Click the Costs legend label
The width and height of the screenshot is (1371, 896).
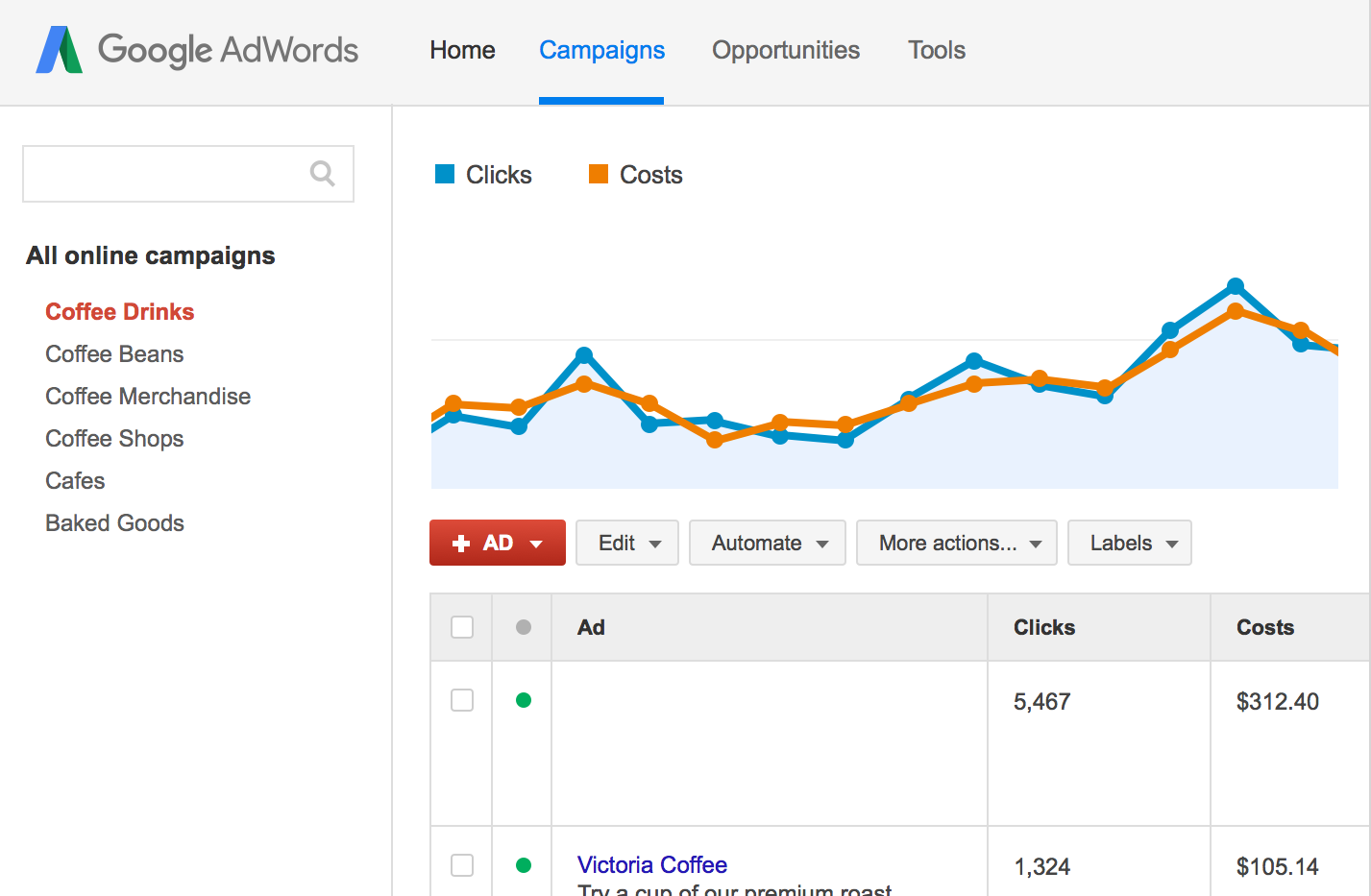pyautogui.click(x=651, y=175)
